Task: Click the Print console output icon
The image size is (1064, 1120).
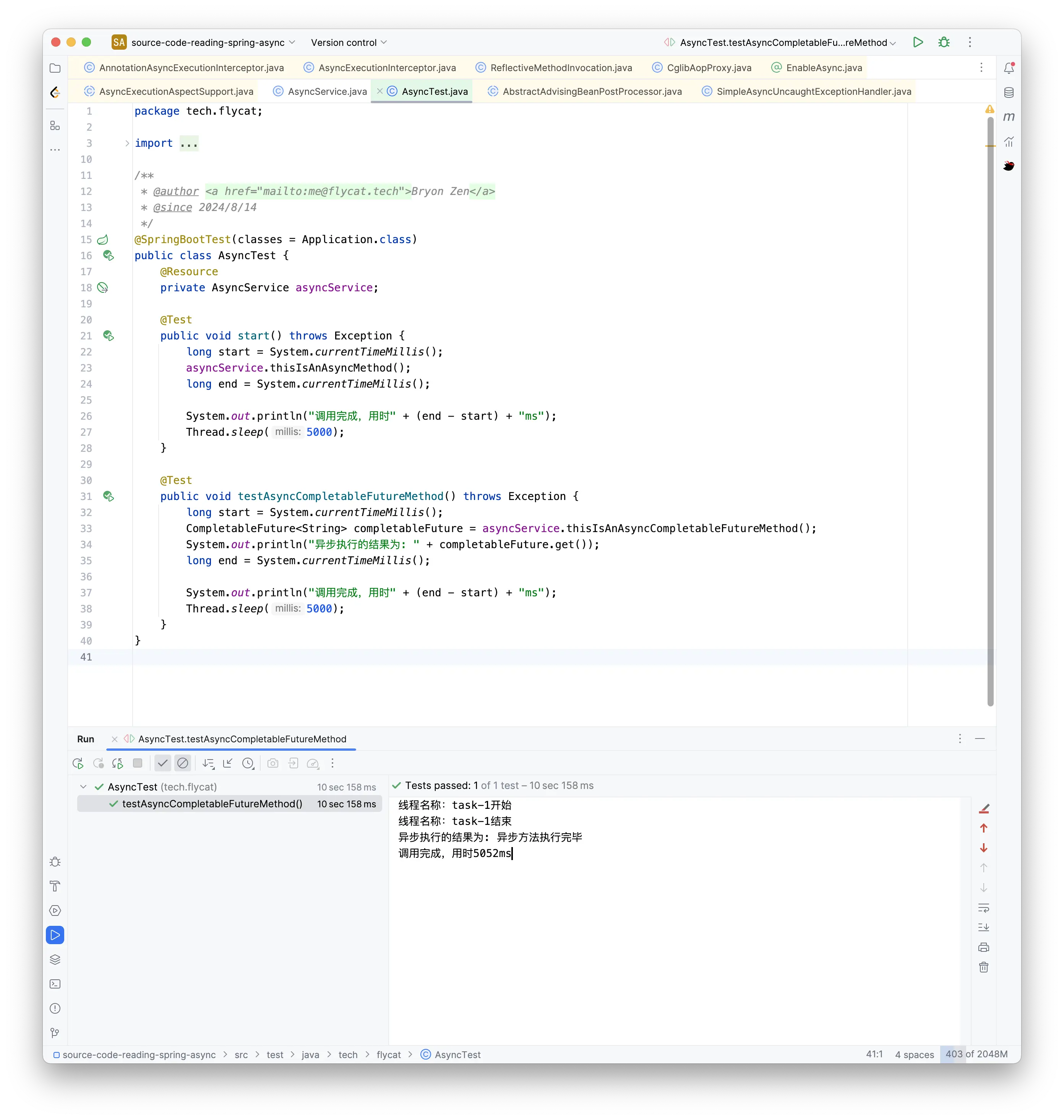Action: (x=983, y=948)
